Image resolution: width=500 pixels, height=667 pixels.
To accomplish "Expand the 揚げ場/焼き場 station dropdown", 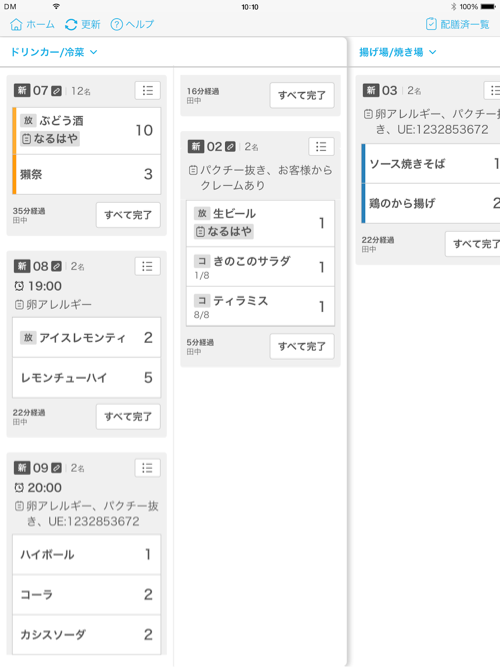I will pyautogui.click(x=398, y=52).
